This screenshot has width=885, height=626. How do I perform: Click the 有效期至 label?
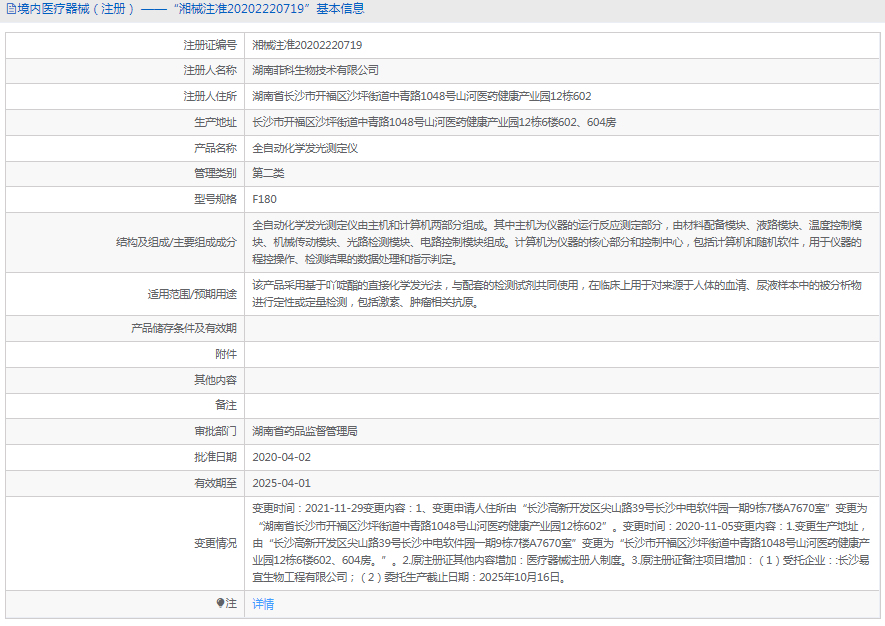click(x=215, y=483)
